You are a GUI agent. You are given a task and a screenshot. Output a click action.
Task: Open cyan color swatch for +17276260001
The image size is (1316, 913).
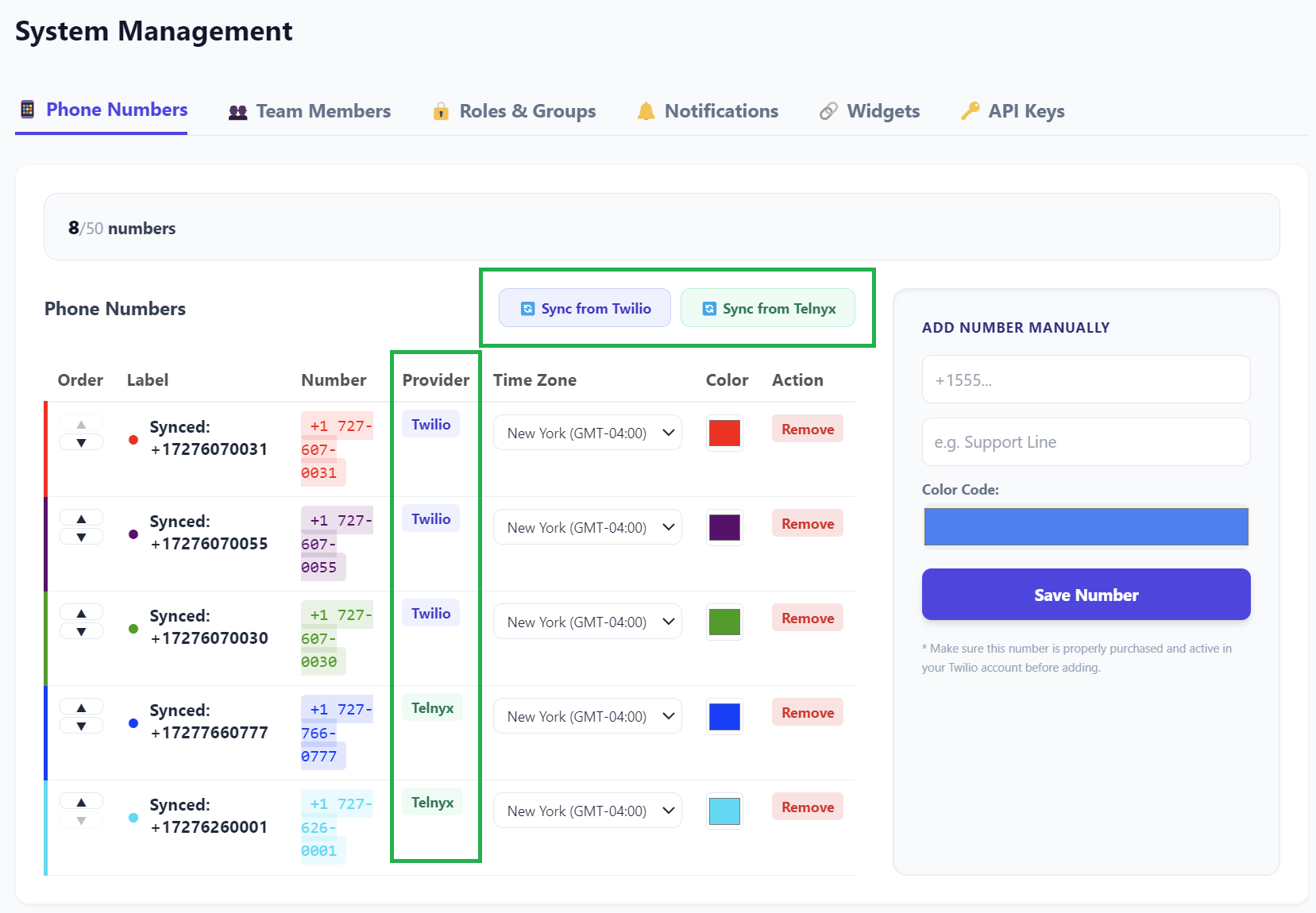pyautogui.click(x=724, y=811)
